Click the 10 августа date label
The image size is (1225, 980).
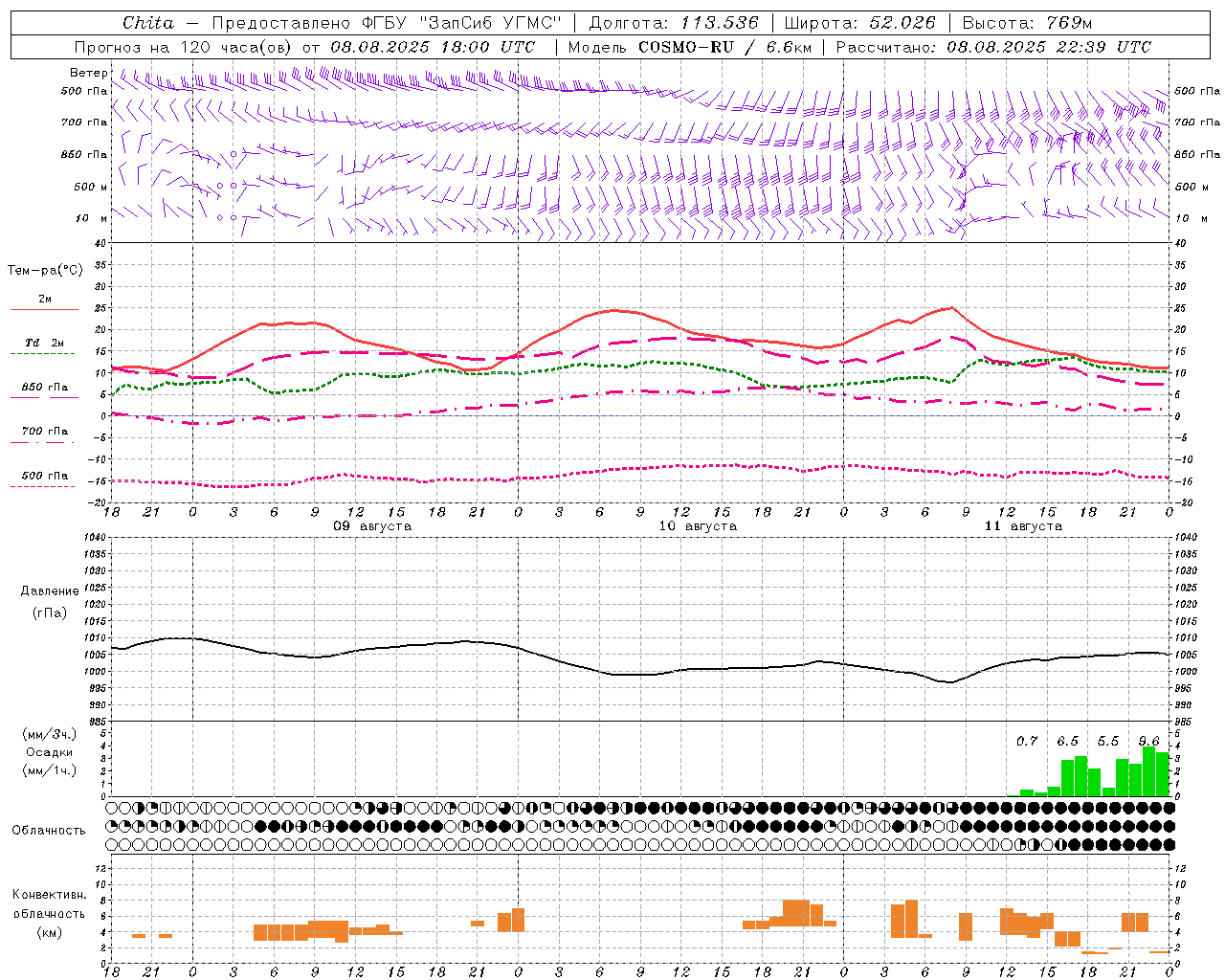point(698,526)
